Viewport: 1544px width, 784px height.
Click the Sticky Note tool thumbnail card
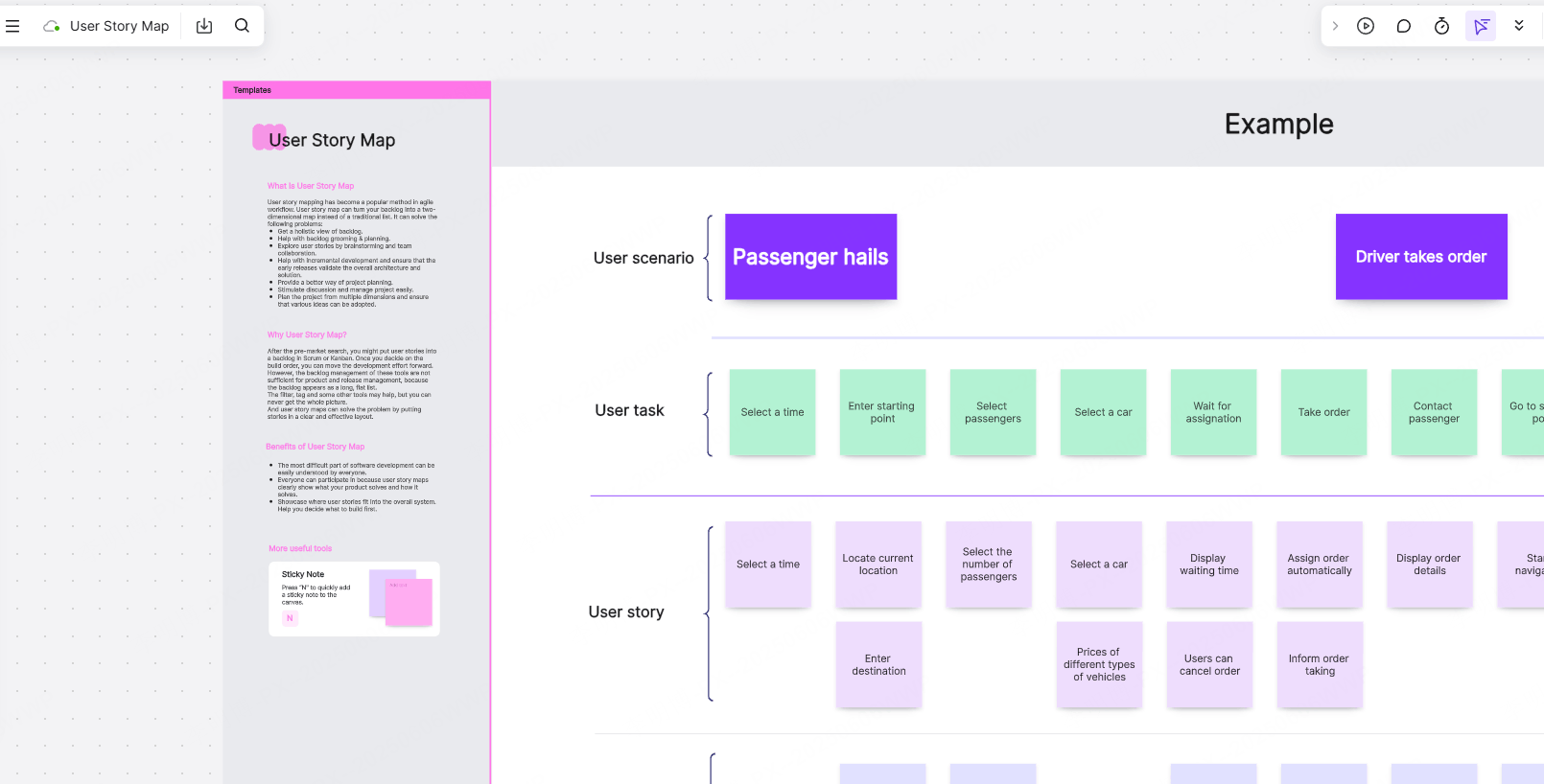[x=354, y=599]
